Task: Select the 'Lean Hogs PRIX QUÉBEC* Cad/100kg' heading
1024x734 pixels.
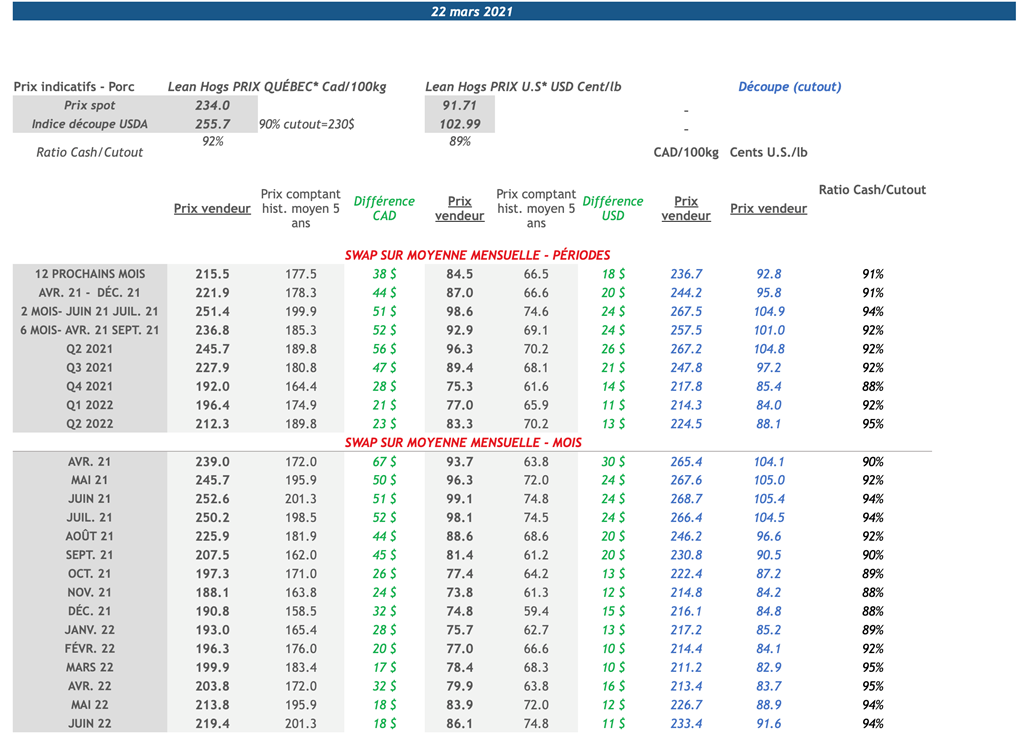Action: tap(276, 87)
